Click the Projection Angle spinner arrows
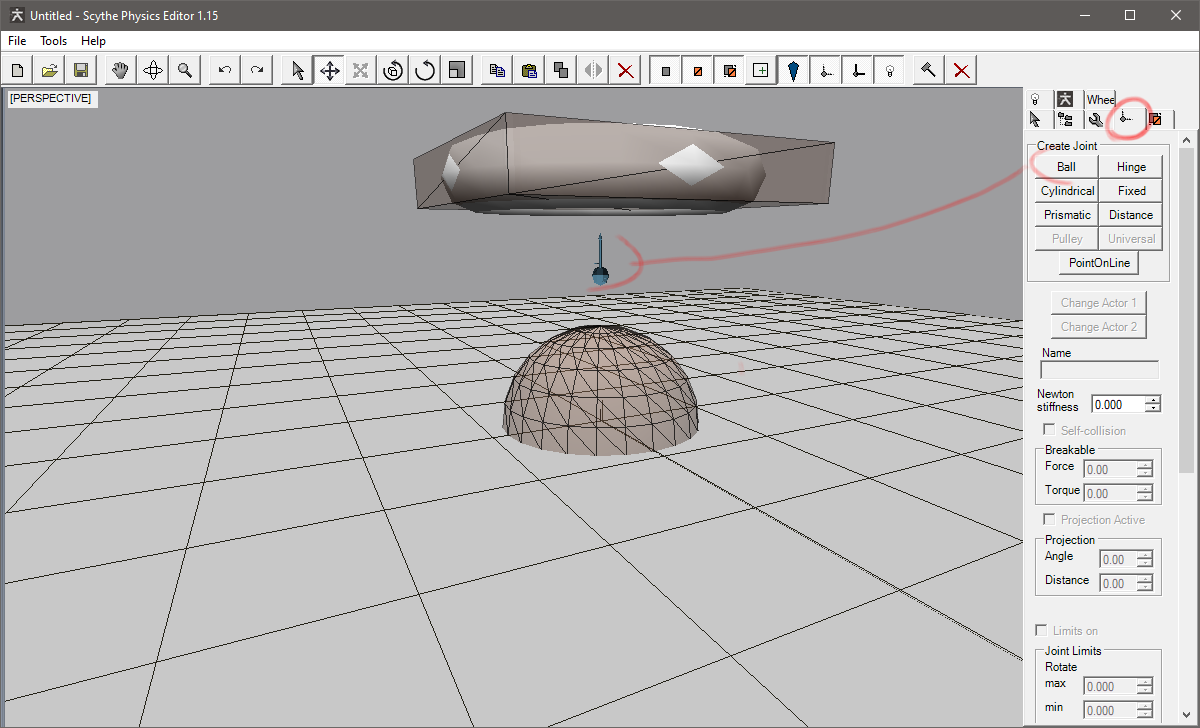This screenshot has height=728, width=1200. tap(1145, 560)
